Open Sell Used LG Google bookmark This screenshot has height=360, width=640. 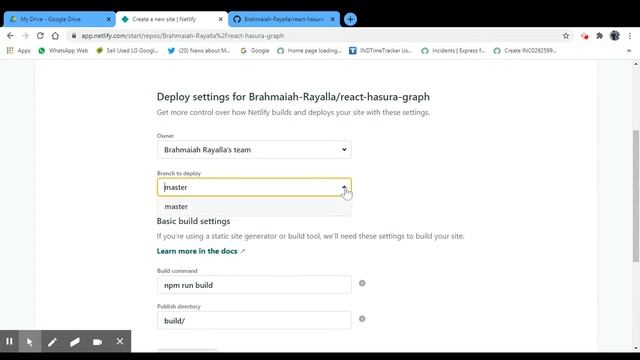(x=127, y=51)
